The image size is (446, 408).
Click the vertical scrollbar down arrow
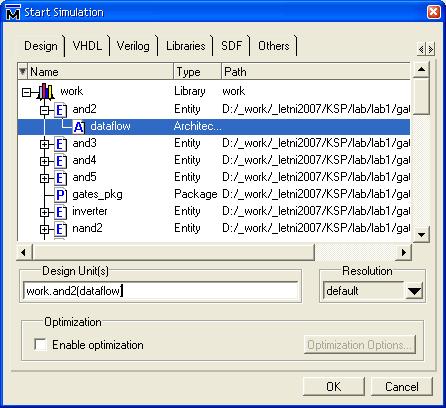pos(421,234)
